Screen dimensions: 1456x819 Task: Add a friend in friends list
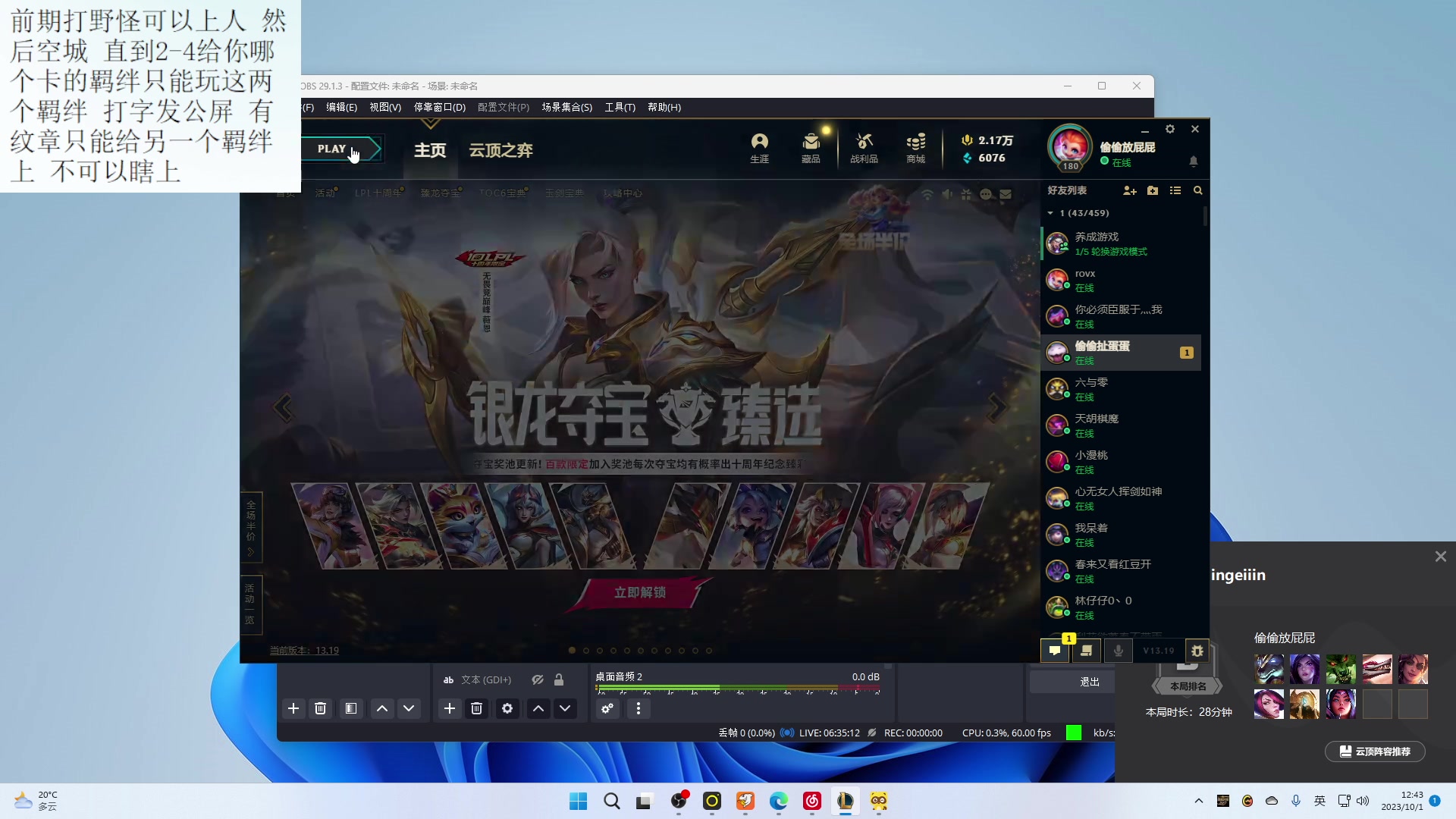click(1130, 191)
